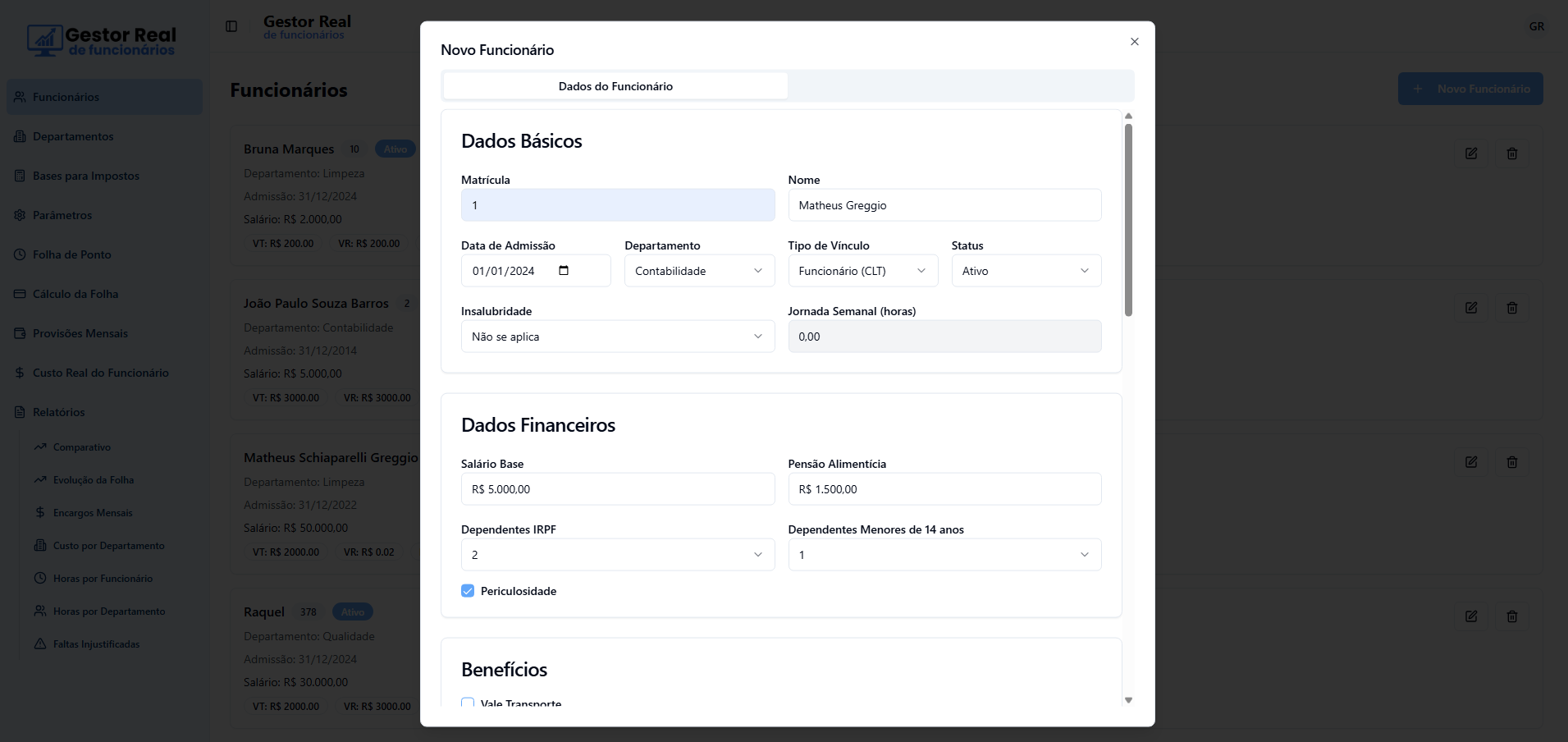Click the scrollbar down arrow

(1128, 700)
